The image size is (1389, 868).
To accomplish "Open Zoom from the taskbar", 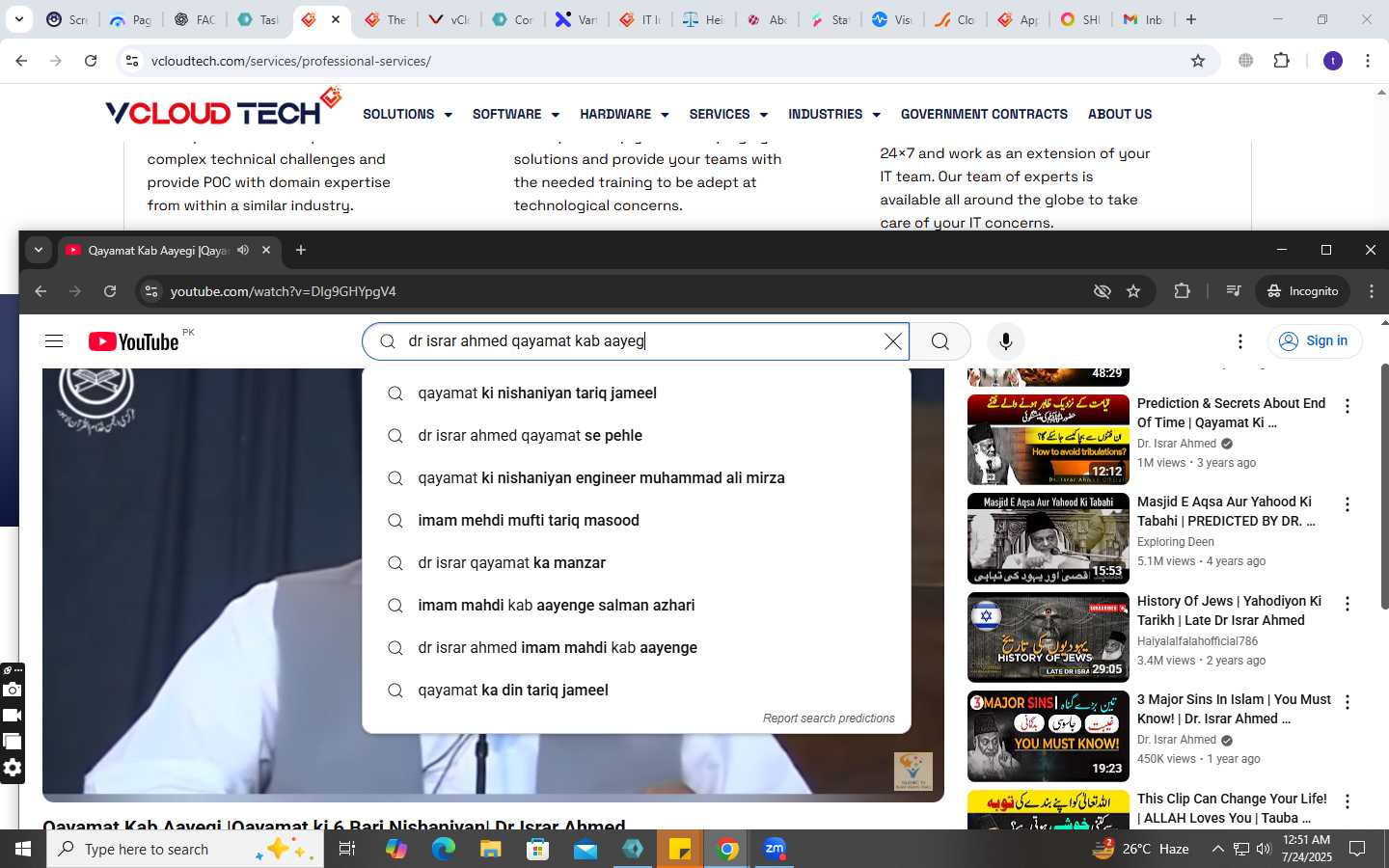I will (x=775, y=849).
